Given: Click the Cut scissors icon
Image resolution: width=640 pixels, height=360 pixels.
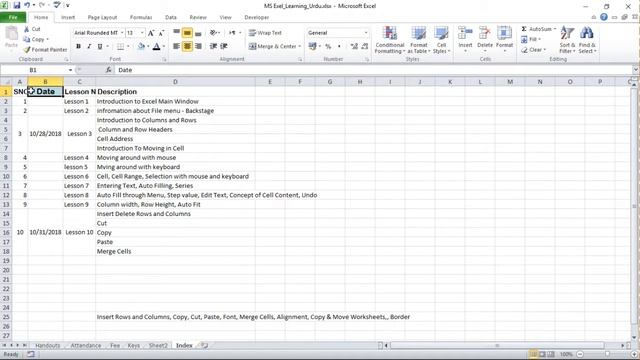Looking at the screenshot, I should [27, 29].
